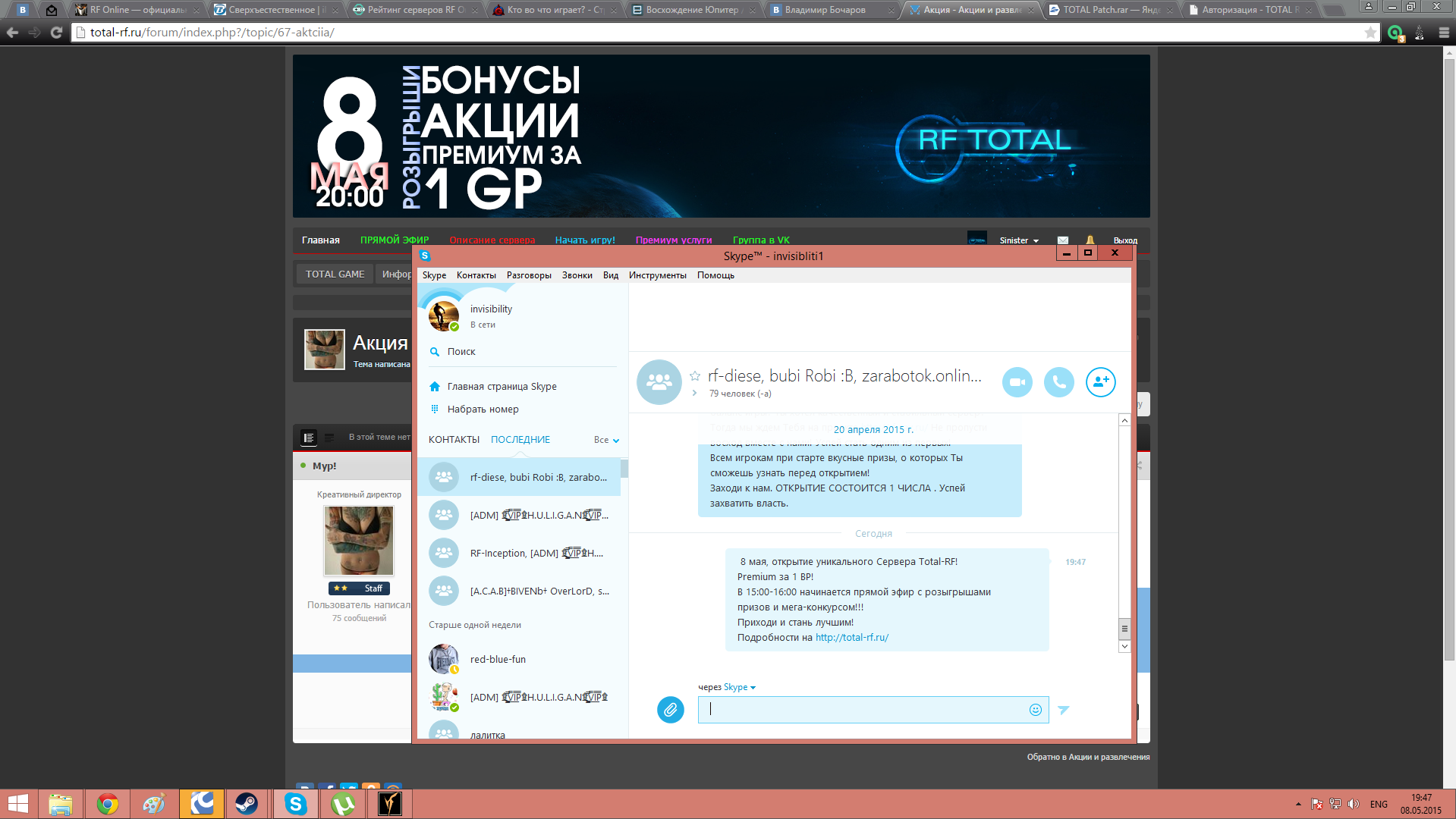Screen dimensions: 1456x819
Task: Open the Разговоры menu in Skype
Action: click(x=529, y=275)
